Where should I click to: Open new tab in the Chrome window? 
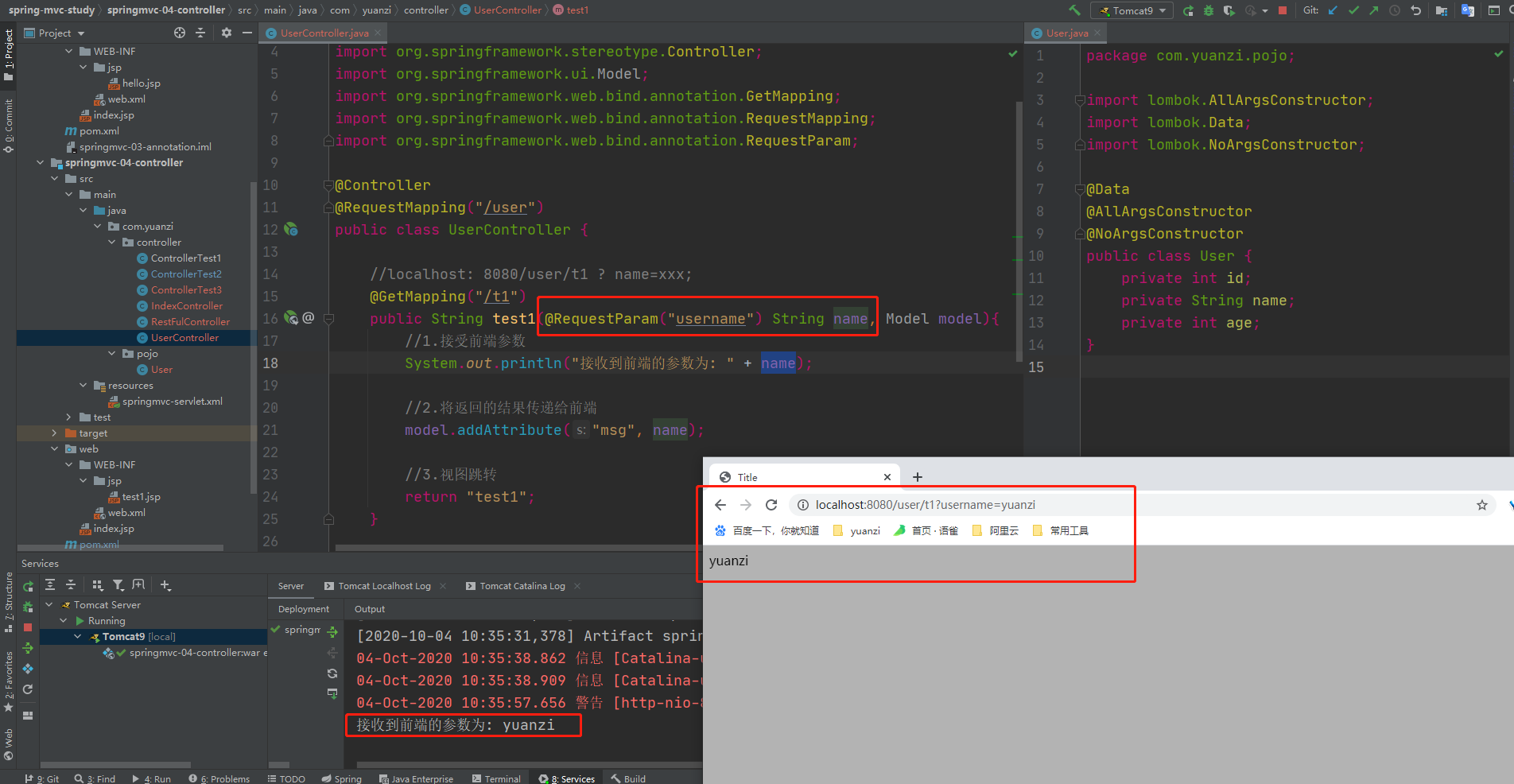click(918, 477)
